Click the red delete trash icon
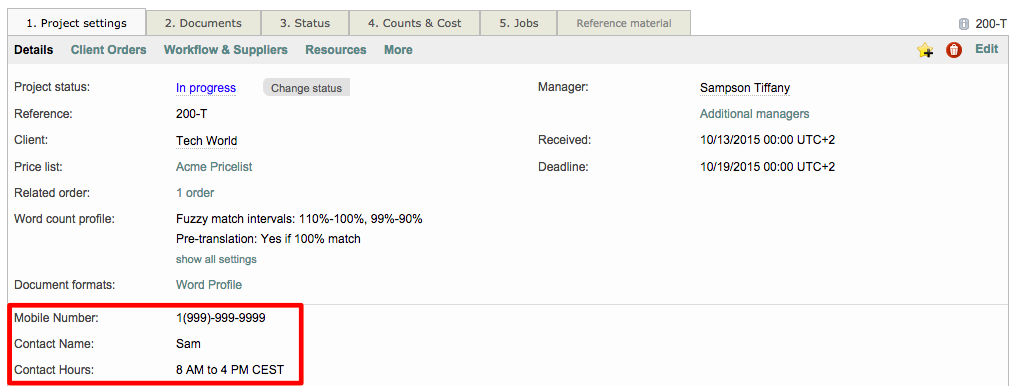Screen dimensions: 1016x386 coord(954,50)
